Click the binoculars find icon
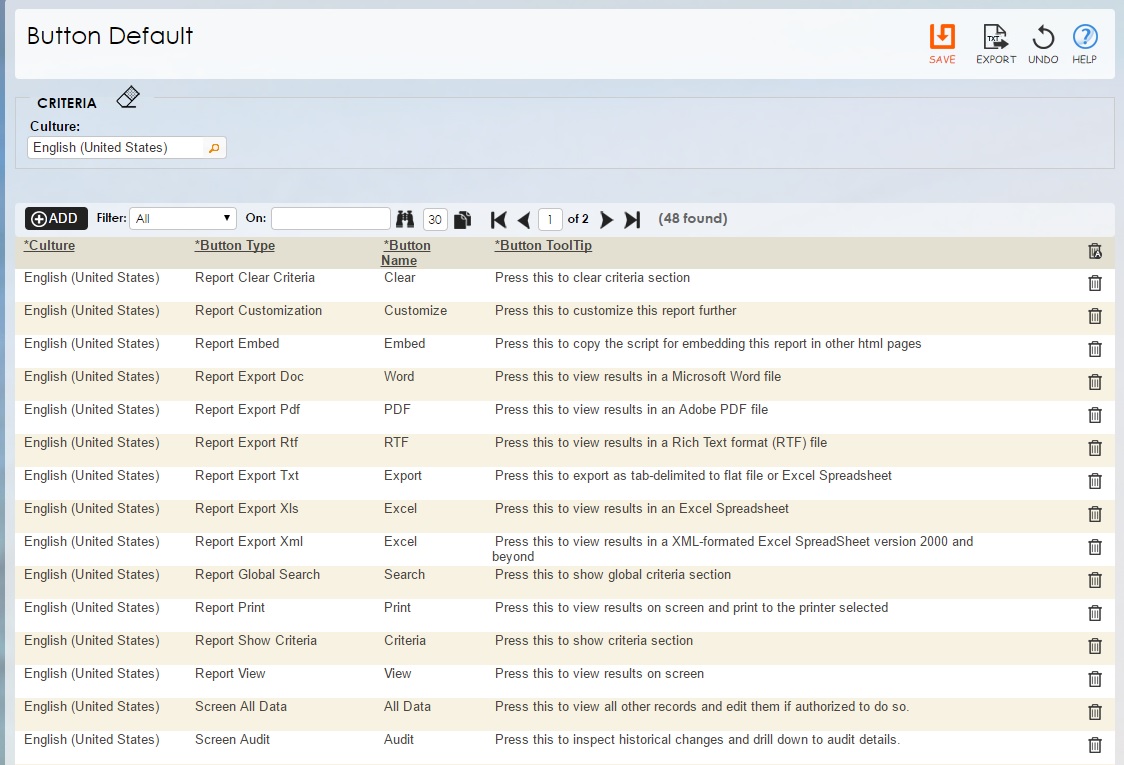The height and width of the screenshot is (765, 1124). click(x=405, y=219)
